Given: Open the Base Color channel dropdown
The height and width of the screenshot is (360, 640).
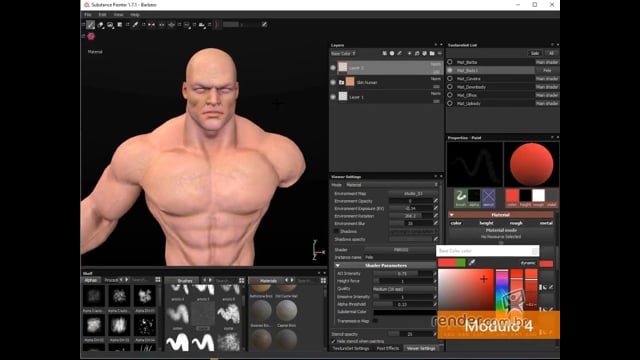Looking at the screenshot, I should tap(343, 53).
